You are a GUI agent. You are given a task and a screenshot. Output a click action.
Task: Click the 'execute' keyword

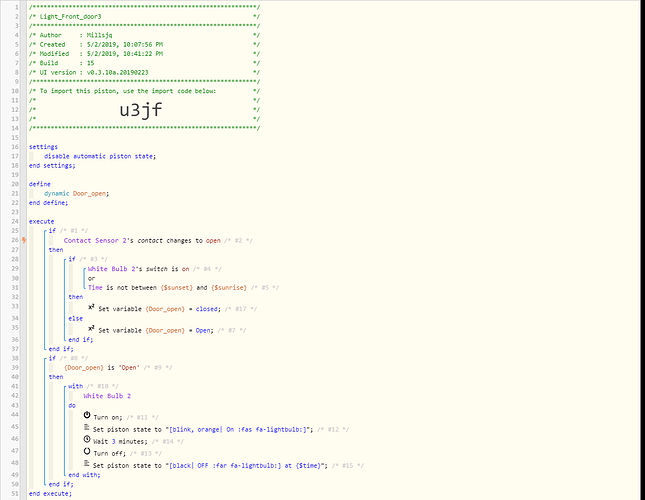(x=41, y=221)
